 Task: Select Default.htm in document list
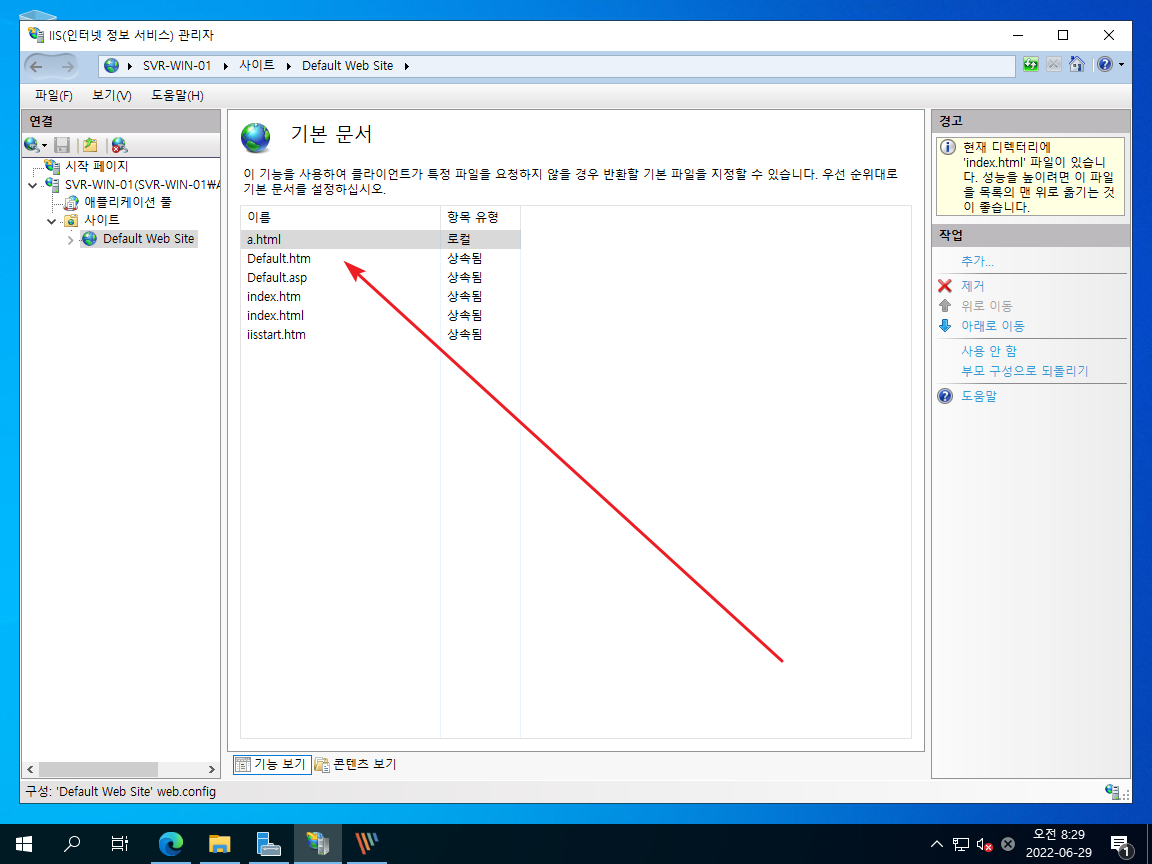pos(381,259)
